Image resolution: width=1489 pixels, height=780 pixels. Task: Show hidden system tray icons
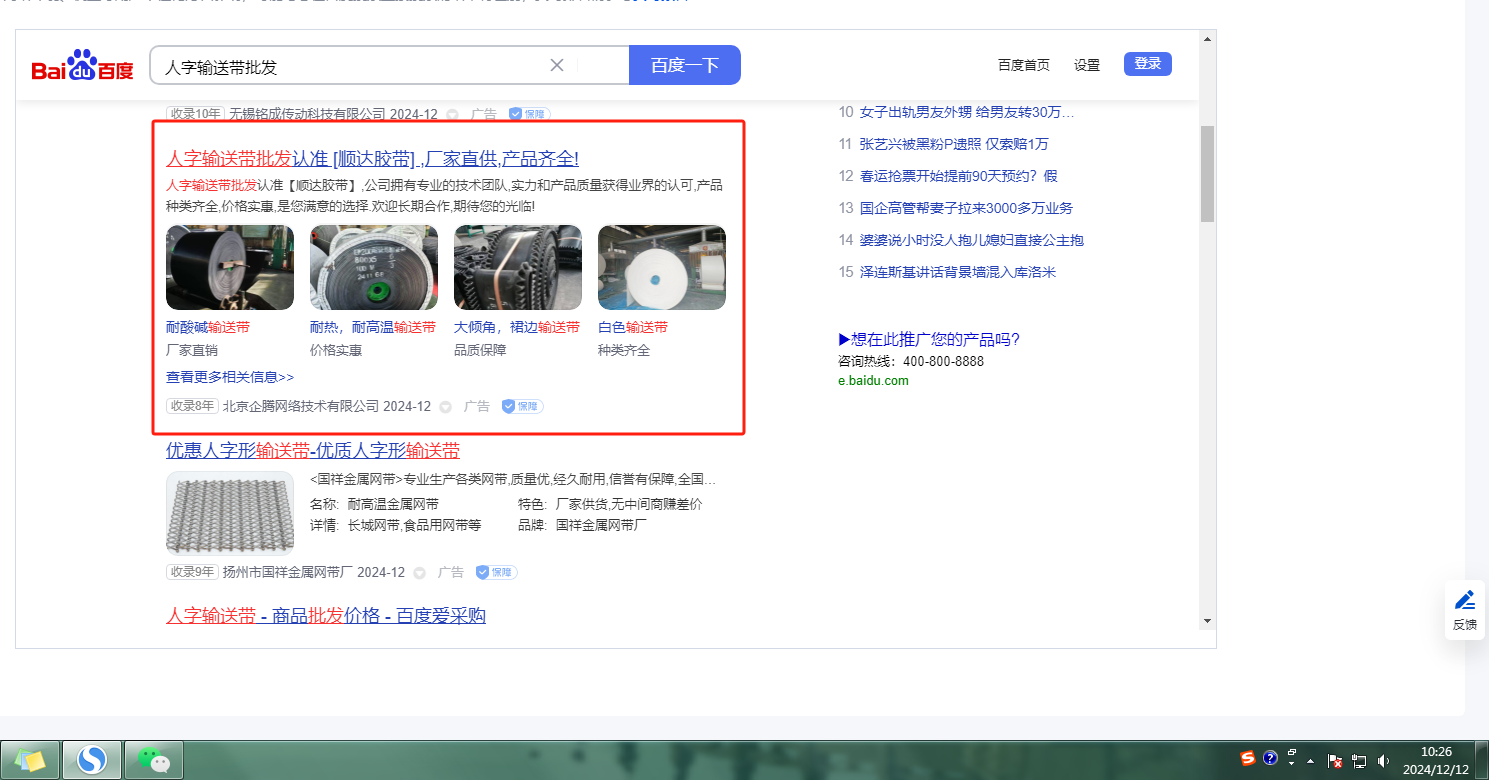tap(1310, 761)
